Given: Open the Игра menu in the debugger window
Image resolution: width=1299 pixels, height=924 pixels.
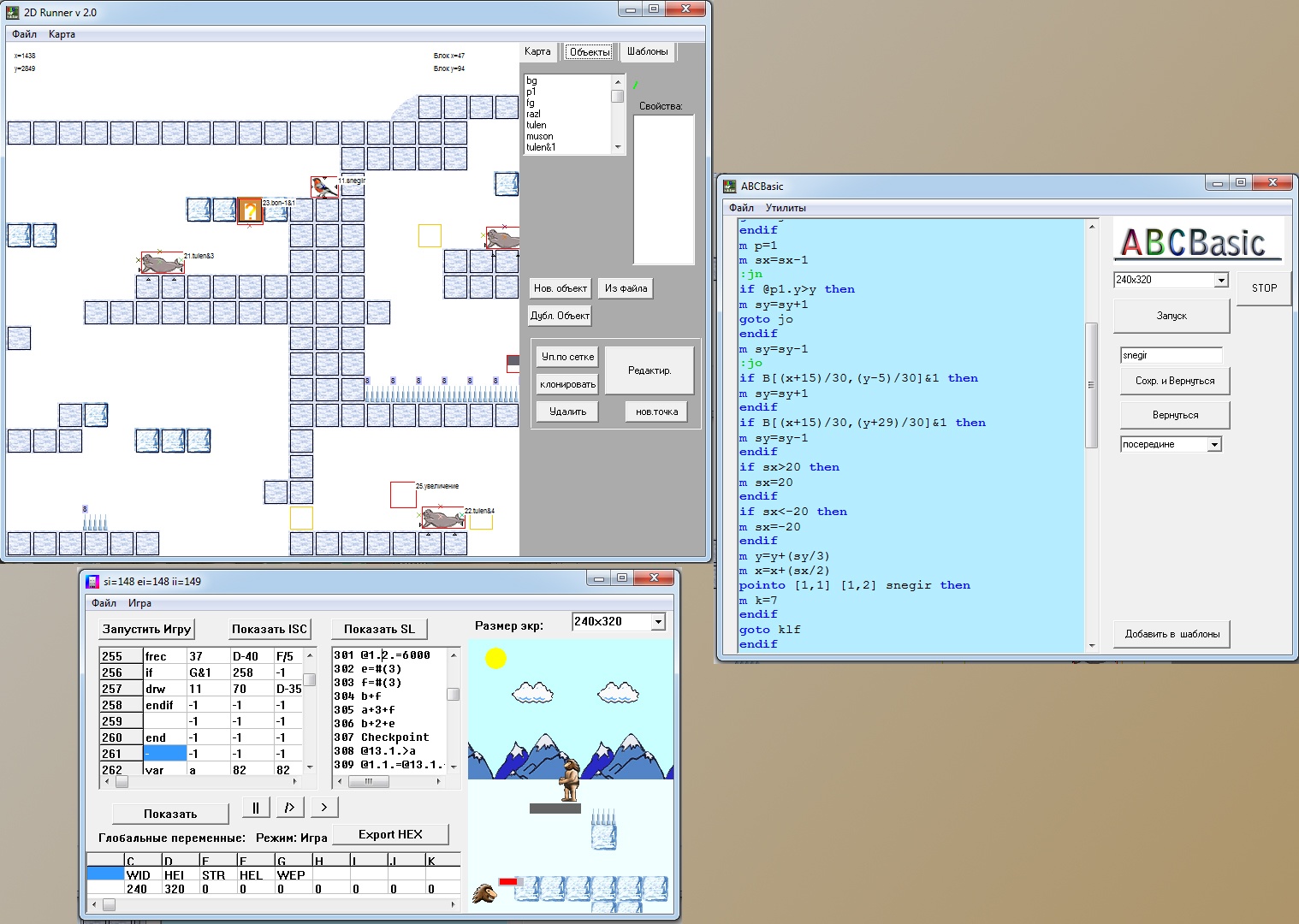Looking at the screenshot, I should tap(139, 603).
